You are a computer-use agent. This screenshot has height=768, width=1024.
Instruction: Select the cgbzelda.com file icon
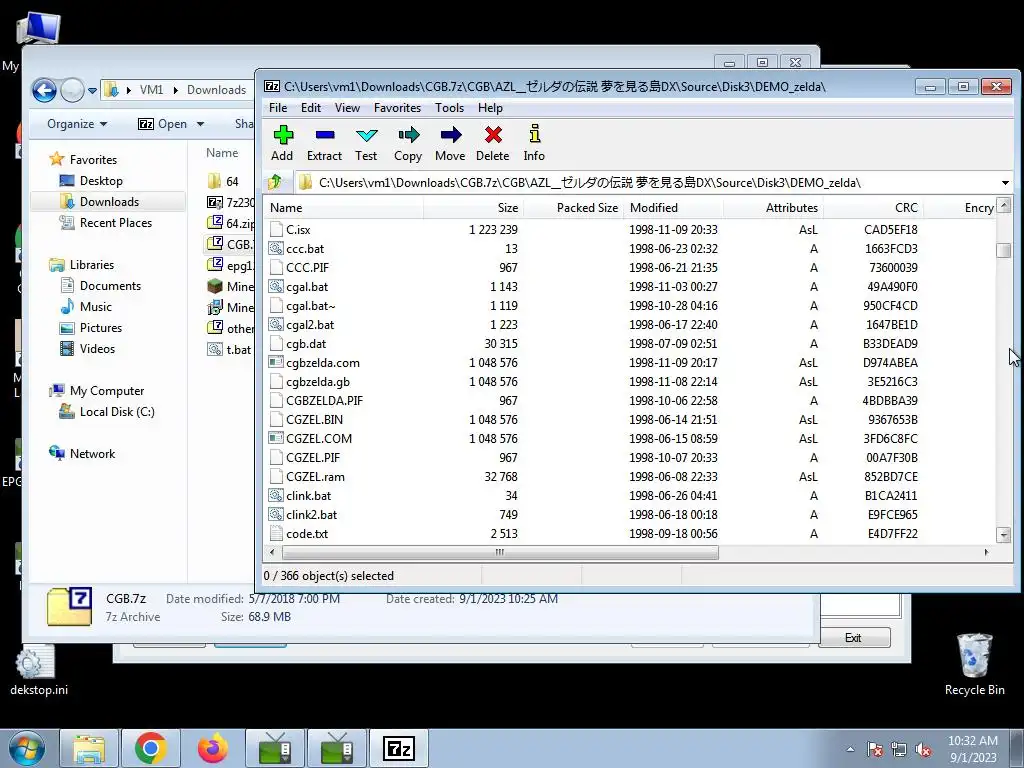click(x=276, y=362)
